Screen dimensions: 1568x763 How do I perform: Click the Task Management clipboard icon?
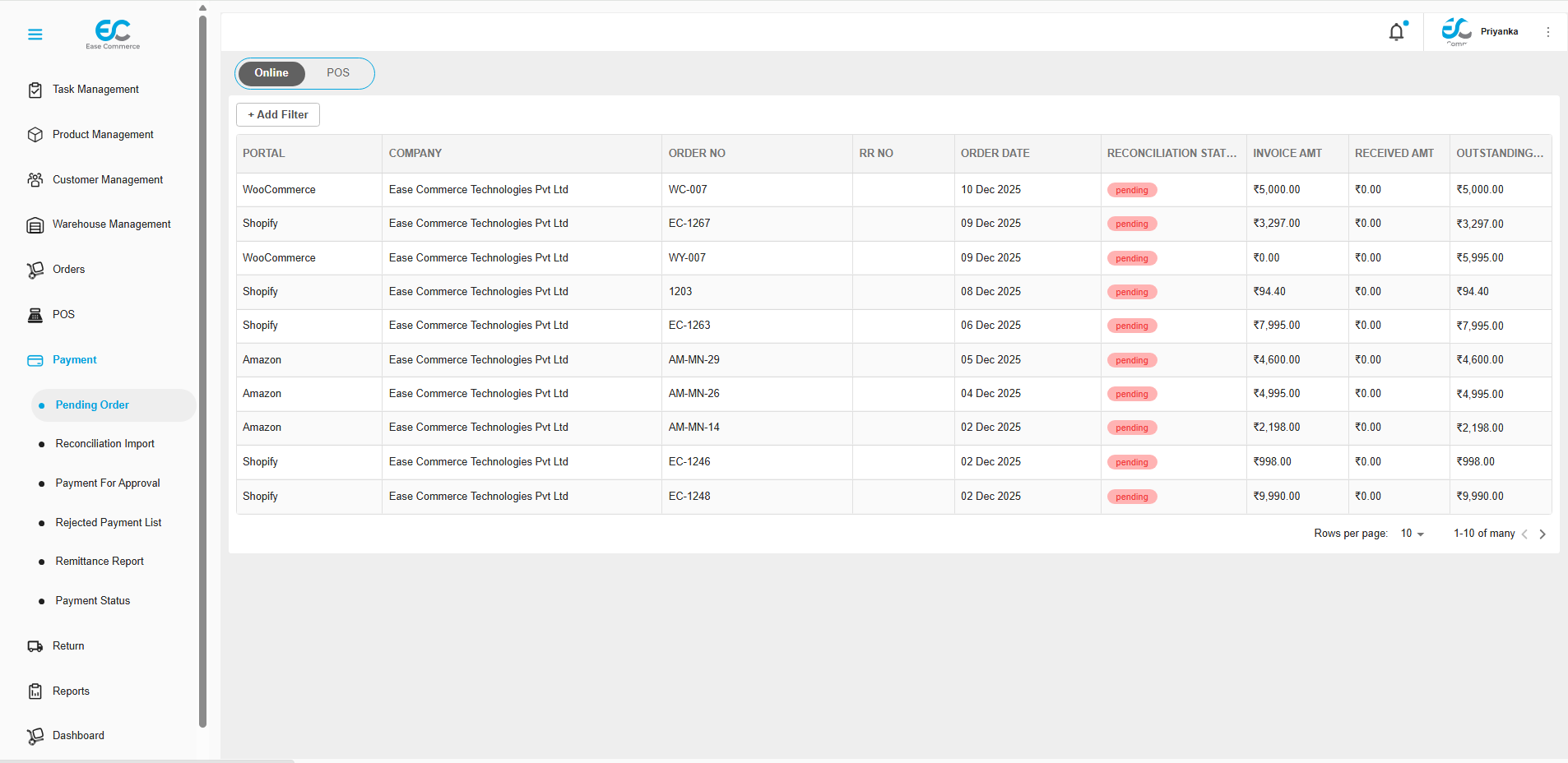[35, 90]
